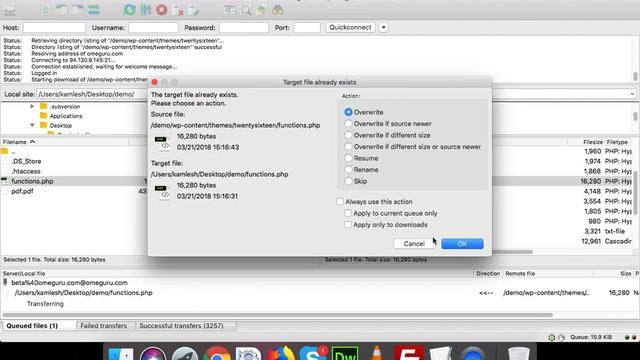The height and width of the screenshot is (360, 640).
Task: Switch to the Successful transfers tab
Action: click(181, 326)
